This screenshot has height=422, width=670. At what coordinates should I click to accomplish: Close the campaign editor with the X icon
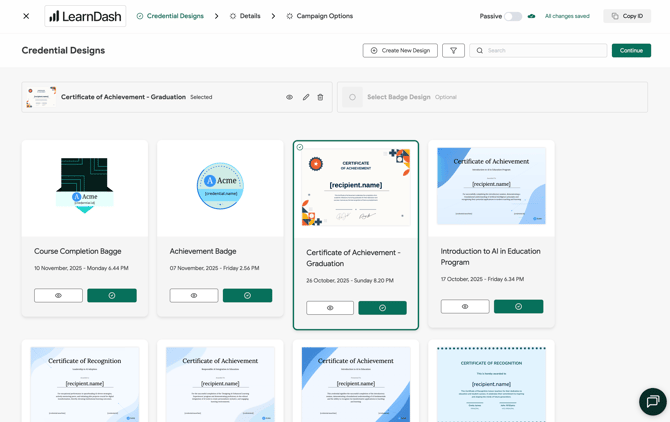26,16
